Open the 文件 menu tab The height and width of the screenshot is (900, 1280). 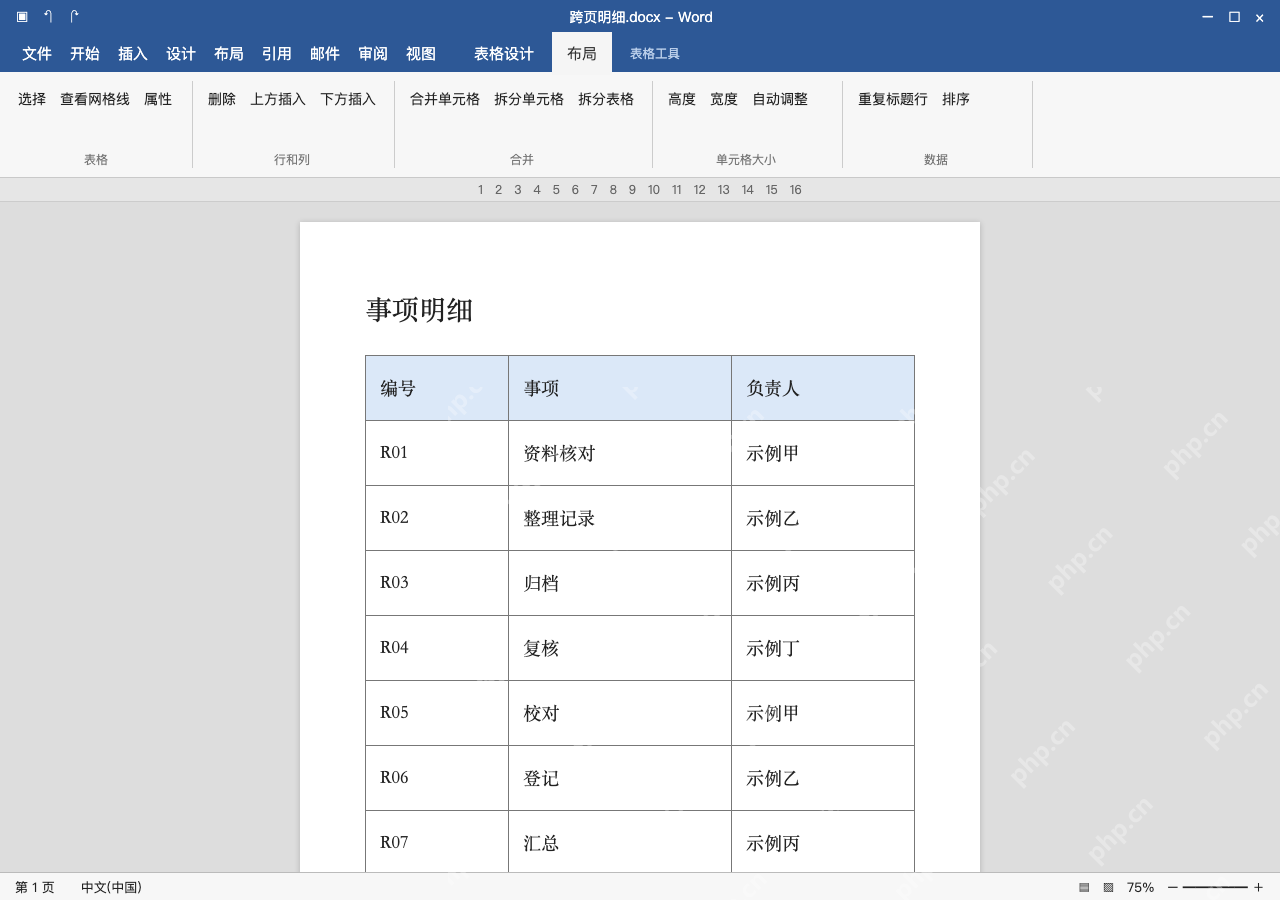(x=37, y=54)
